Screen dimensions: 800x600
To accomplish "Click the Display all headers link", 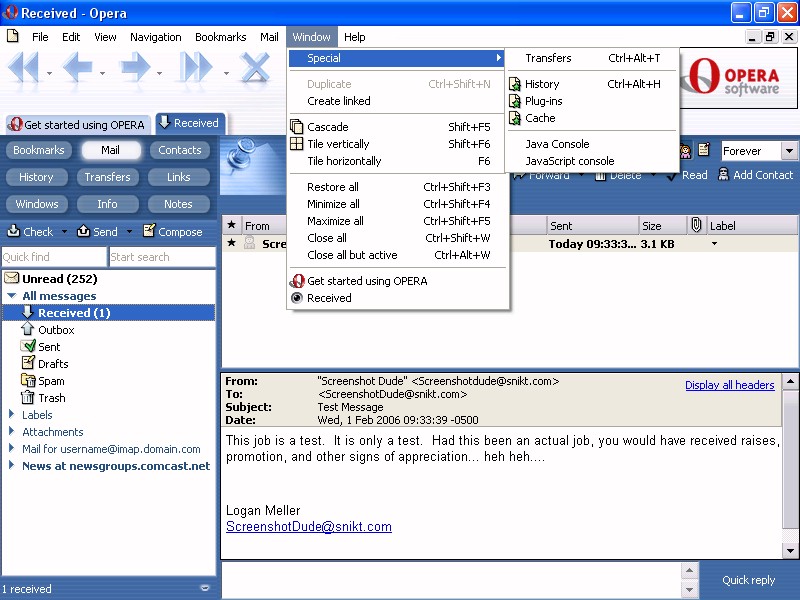I will [x=729, y=385].
